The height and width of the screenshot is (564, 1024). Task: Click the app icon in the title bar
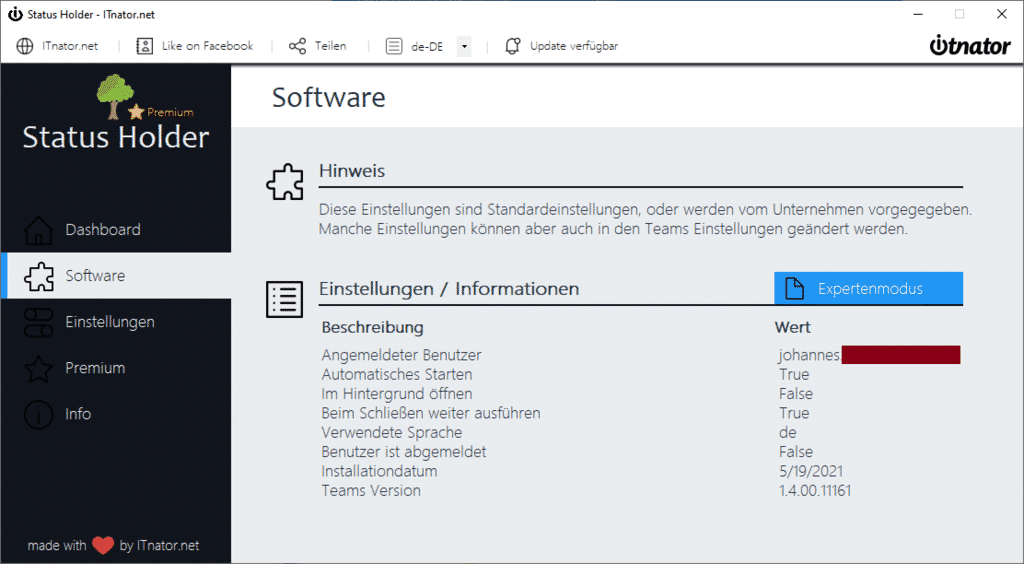point(15,14)
